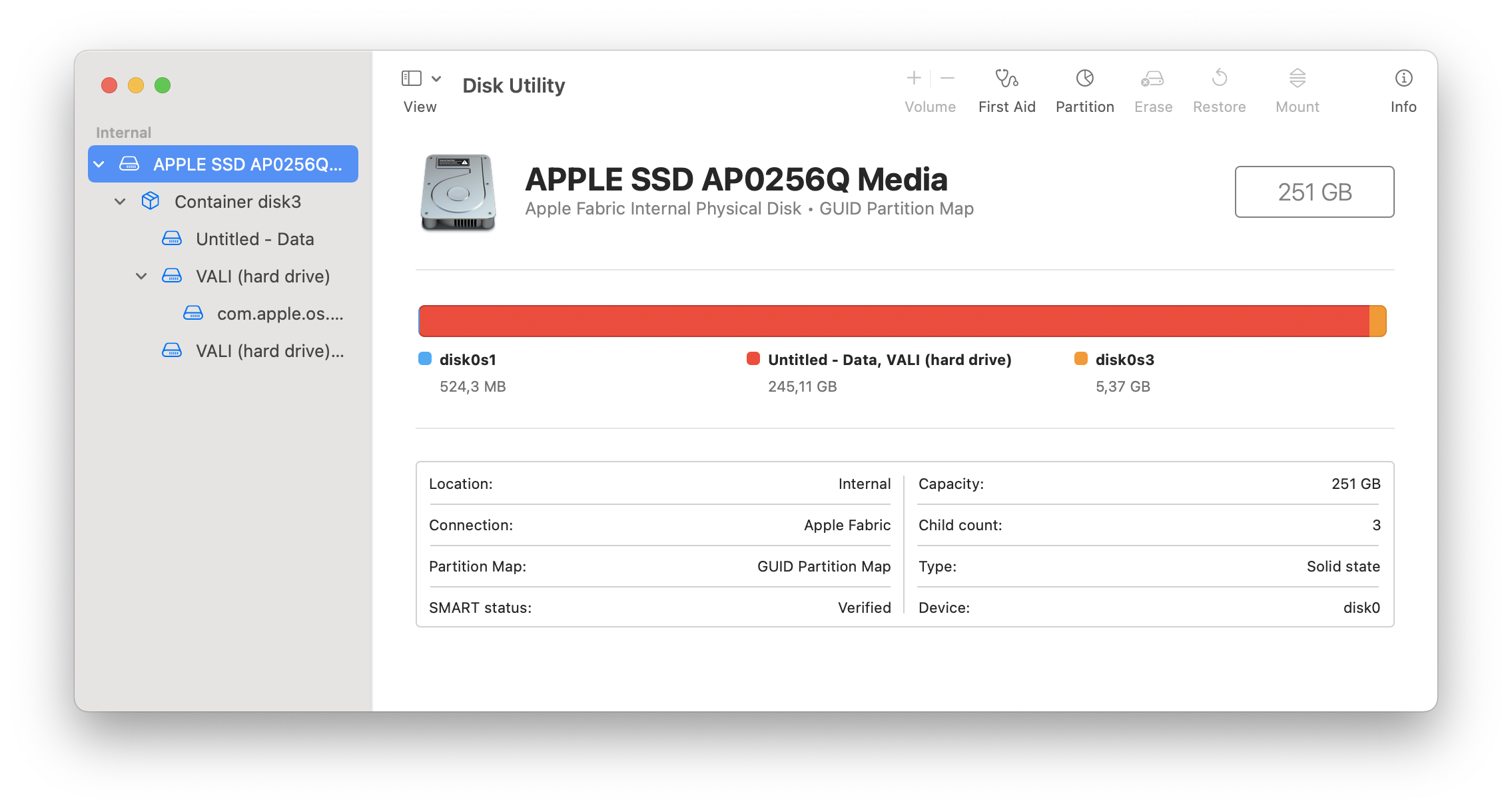Select Untitled - Data volume in sidebar
Viewport: 1512px width, 810px height.
[x=254, y=238]
